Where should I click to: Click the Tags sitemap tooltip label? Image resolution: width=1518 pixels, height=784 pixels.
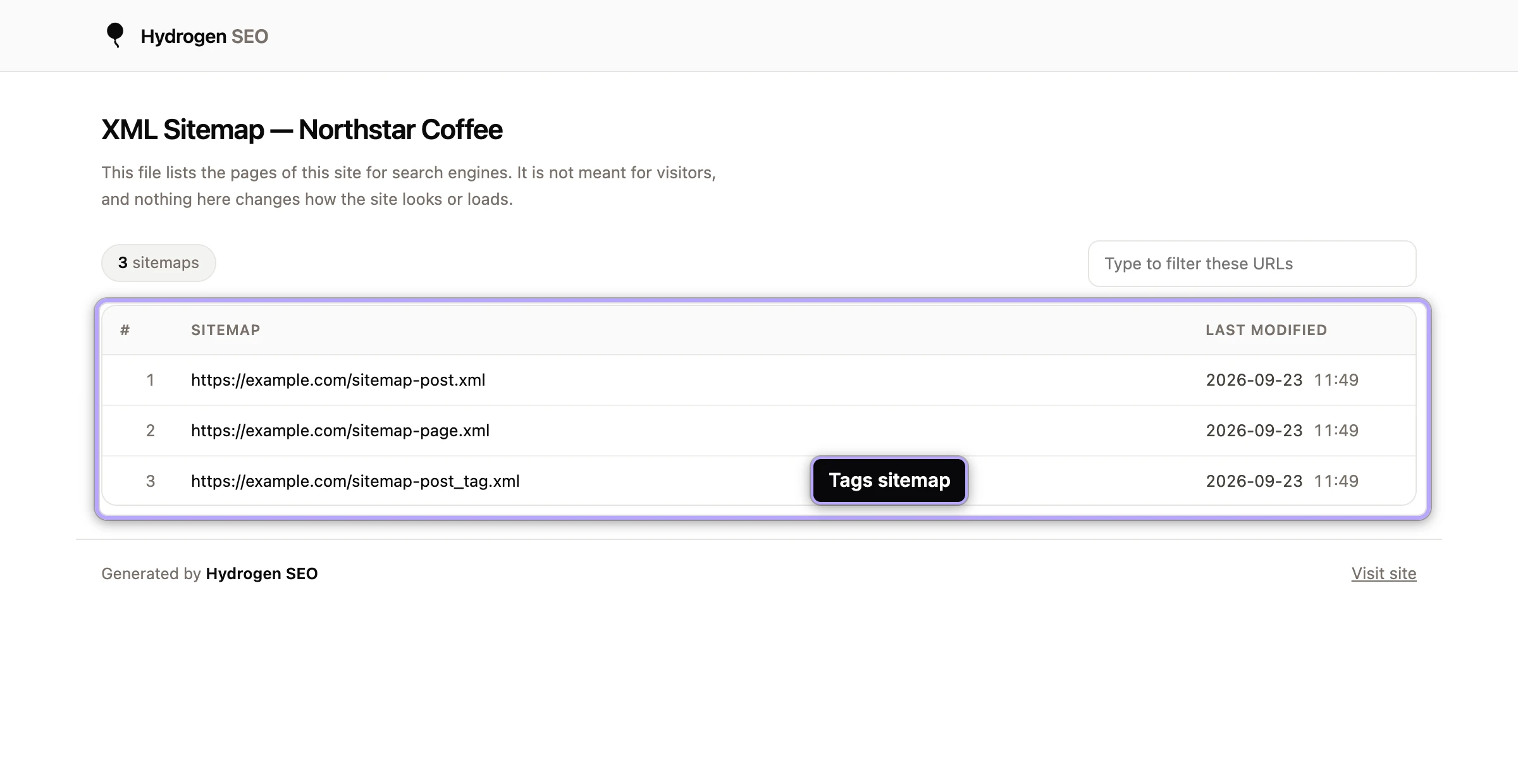coord(889,481)
